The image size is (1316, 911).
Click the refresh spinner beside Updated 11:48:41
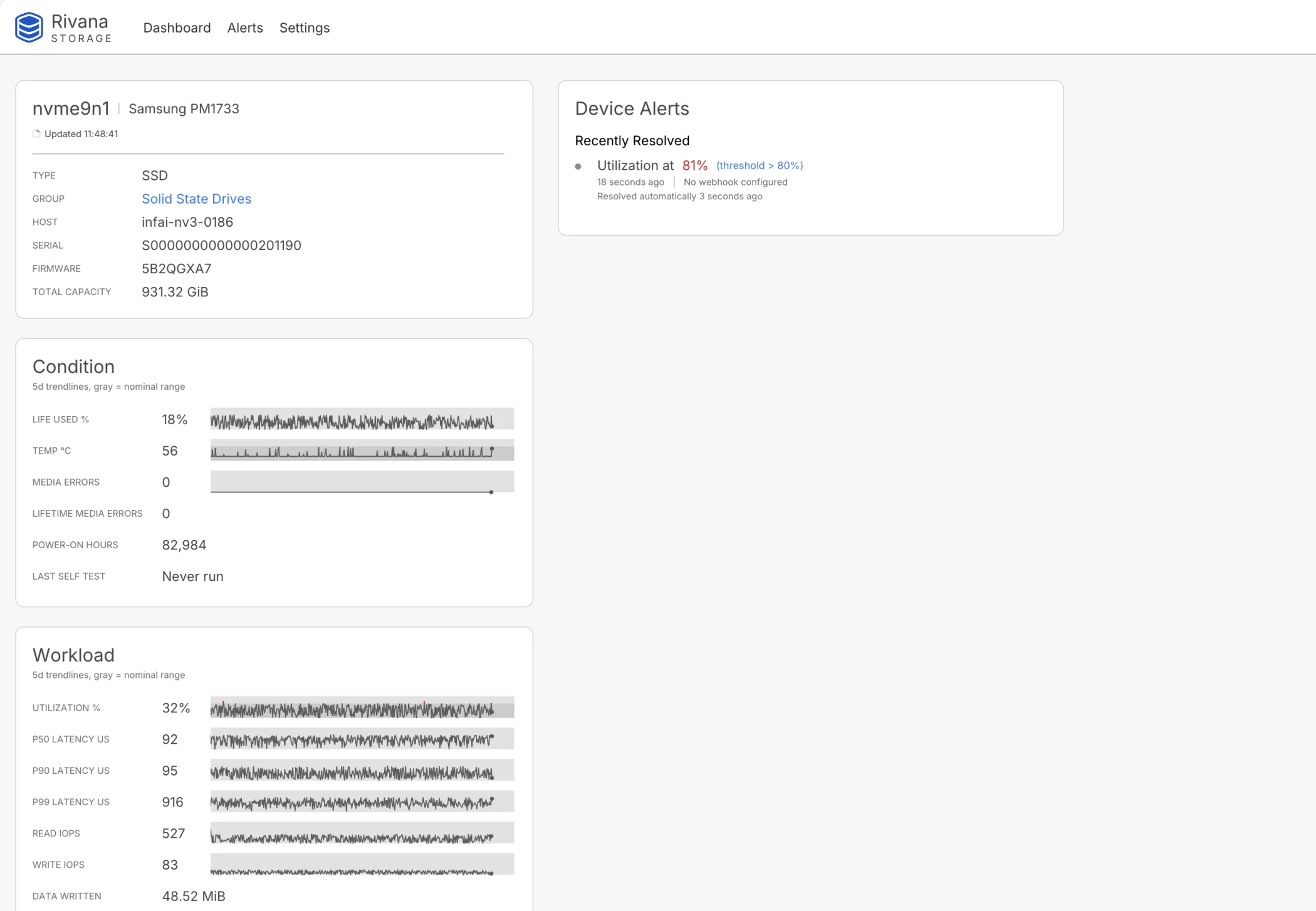36,133
